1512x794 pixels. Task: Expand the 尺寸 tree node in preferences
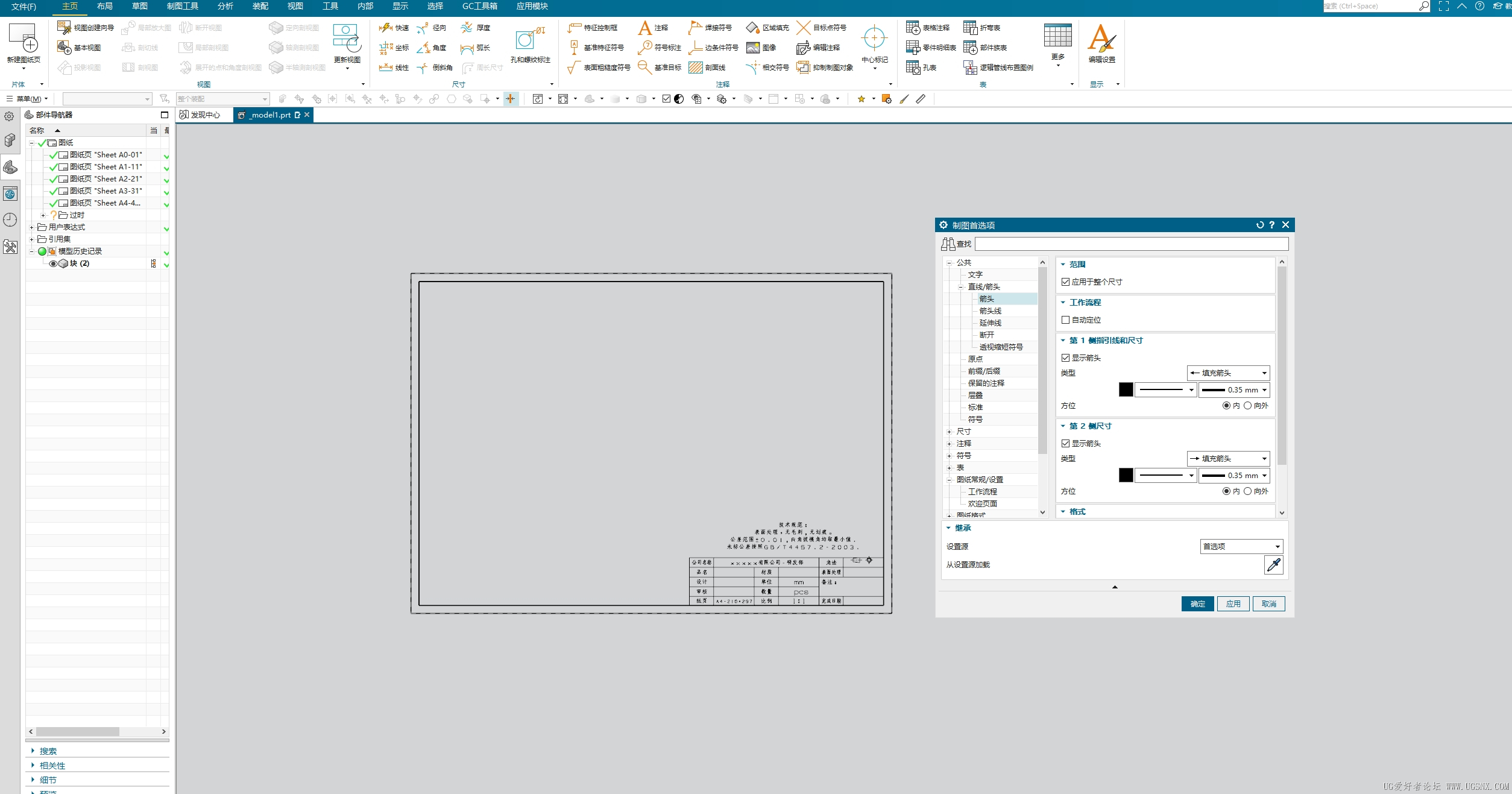pyautogui.click(x=949, y=432)
